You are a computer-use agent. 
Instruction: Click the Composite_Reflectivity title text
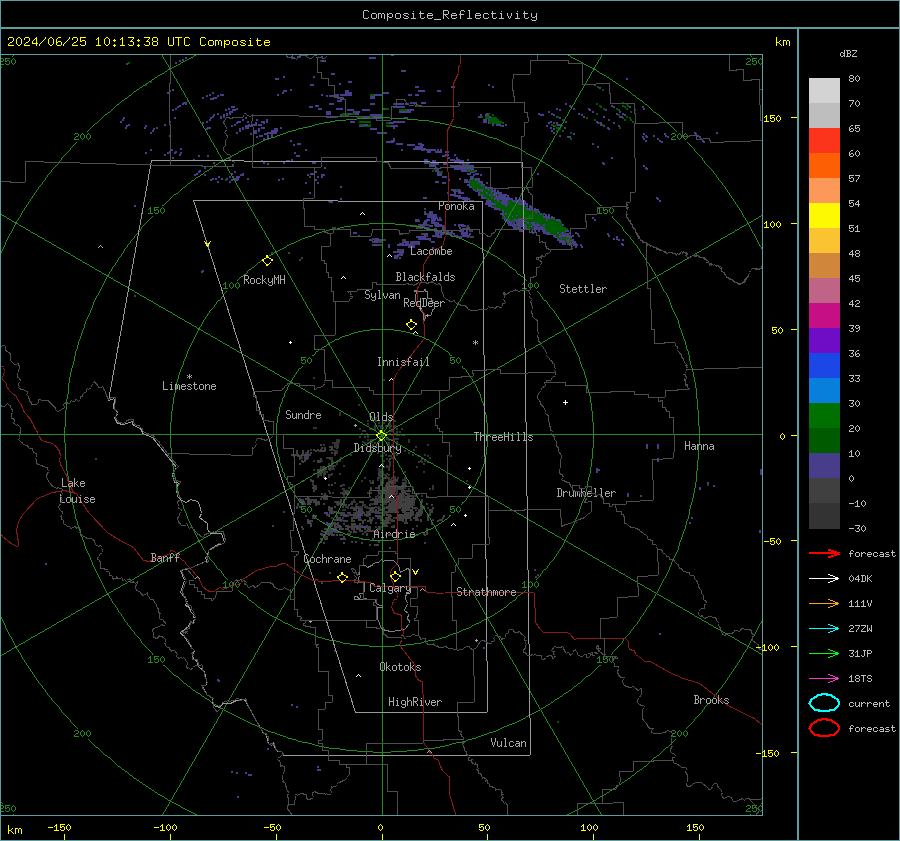pyautogui.click(x=449, y=15)
